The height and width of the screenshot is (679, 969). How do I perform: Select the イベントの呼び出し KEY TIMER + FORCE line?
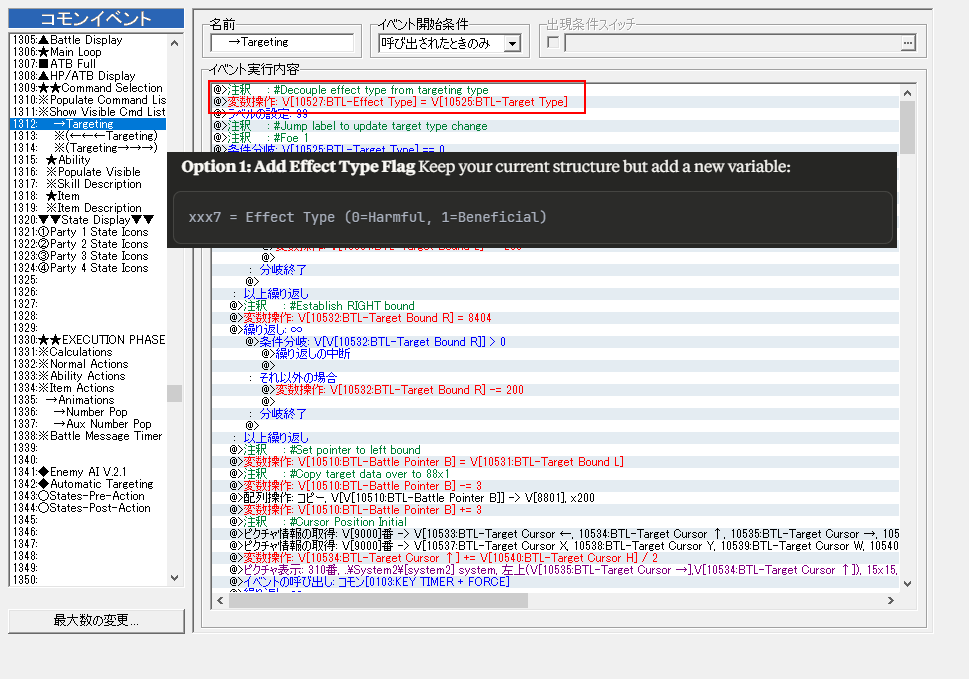[x=555, y=582]
